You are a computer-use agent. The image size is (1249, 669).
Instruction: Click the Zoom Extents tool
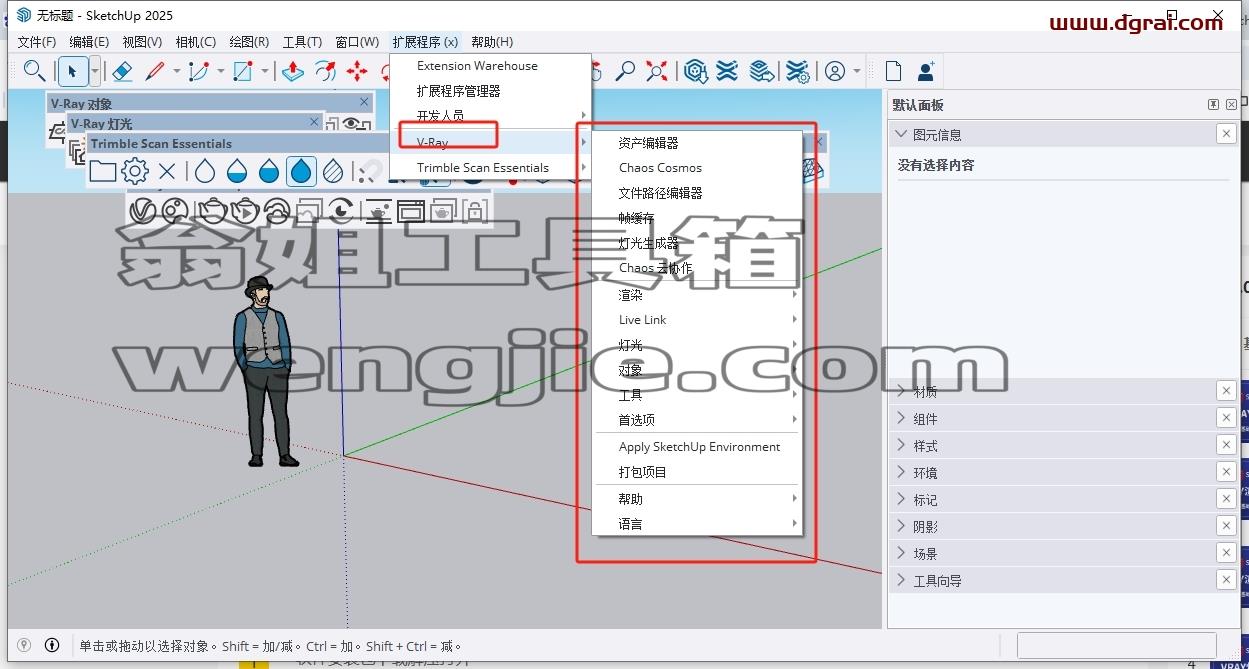point(657,71)
